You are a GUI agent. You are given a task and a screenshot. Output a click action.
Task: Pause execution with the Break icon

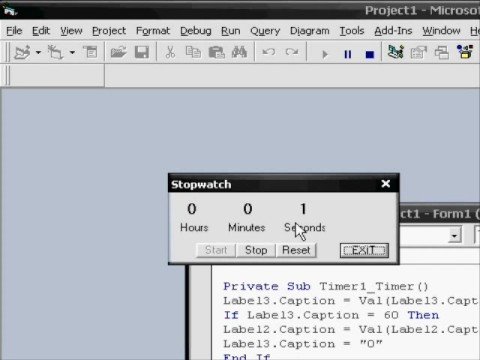(347, 54)
